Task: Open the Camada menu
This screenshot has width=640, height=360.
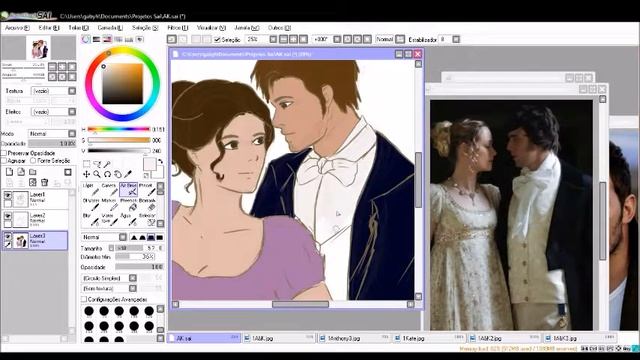Action: click(110, 28)
